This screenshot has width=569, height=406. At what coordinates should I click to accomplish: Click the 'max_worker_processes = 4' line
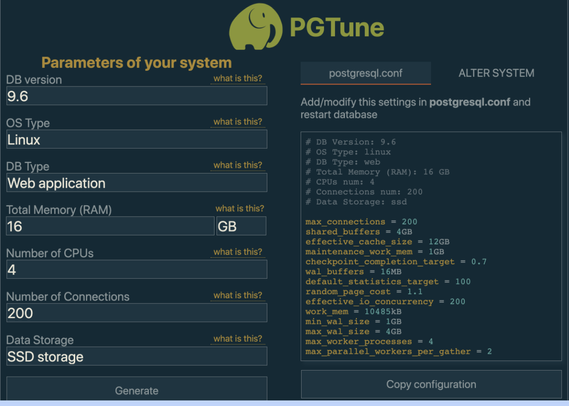coord(369,341)
